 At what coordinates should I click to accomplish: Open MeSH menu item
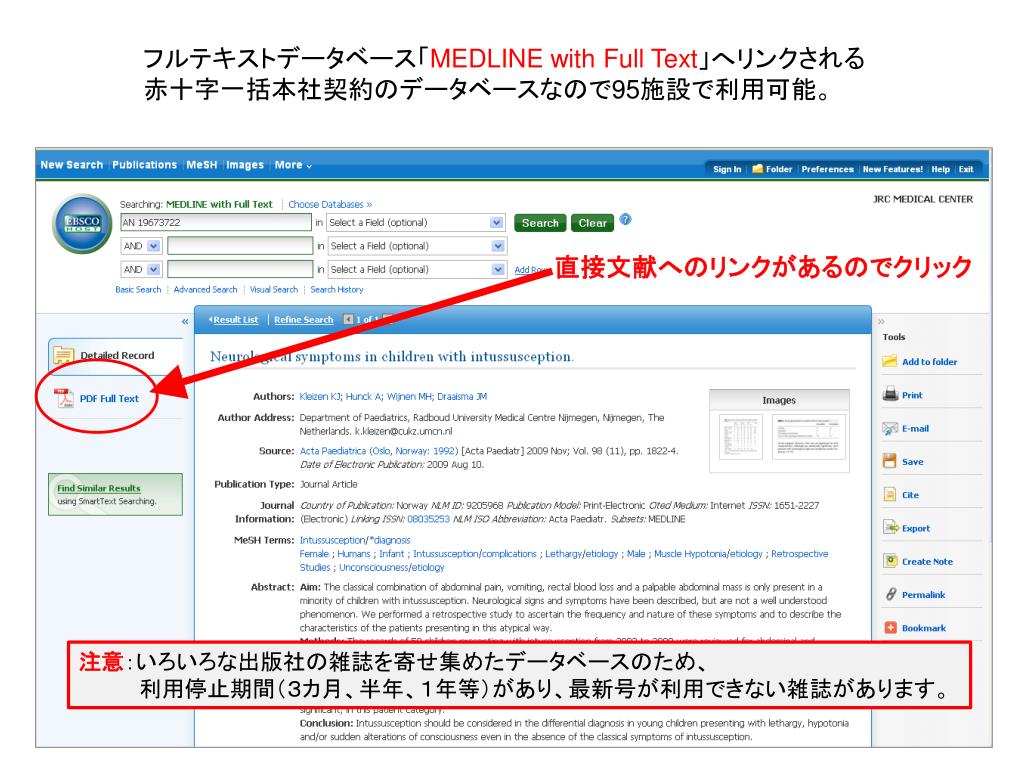[x=202, y=165]
